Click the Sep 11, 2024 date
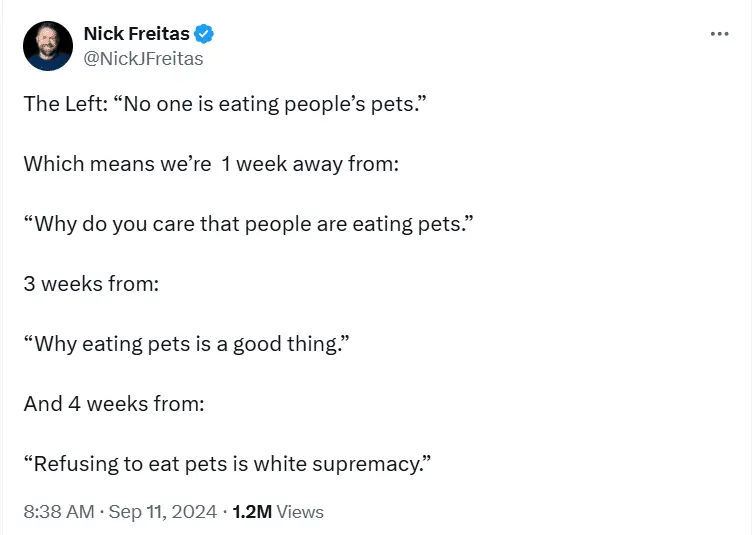This screenshot has width=755, height=535. [163, 512]
